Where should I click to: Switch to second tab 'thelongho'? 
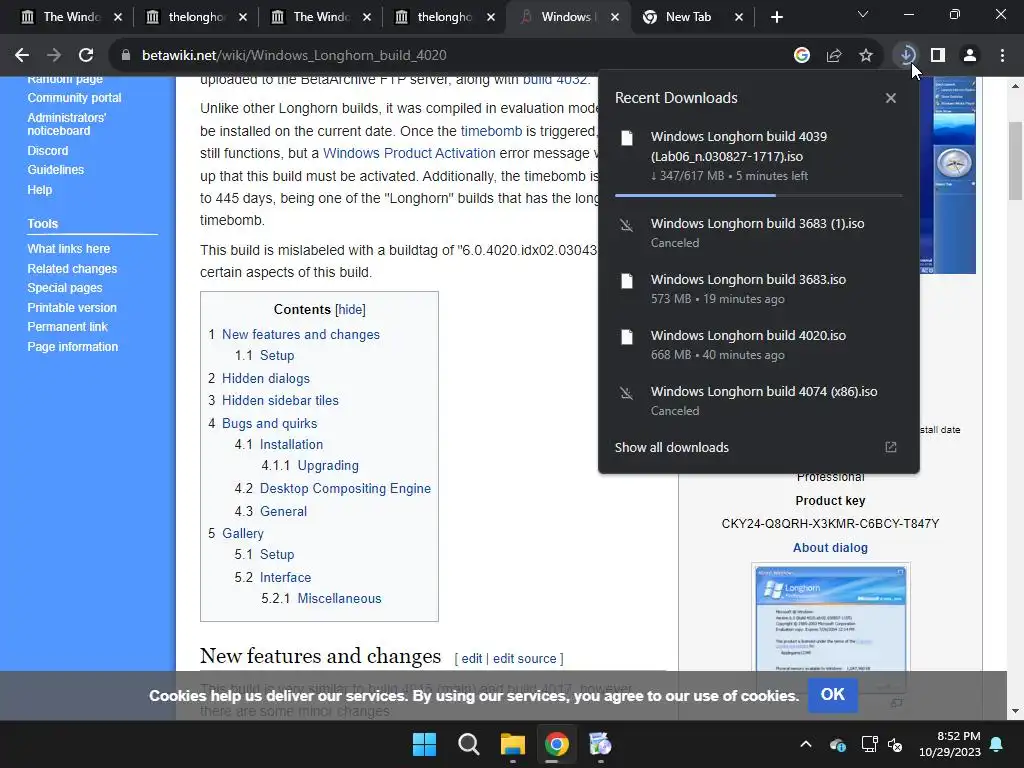(196, 17)
